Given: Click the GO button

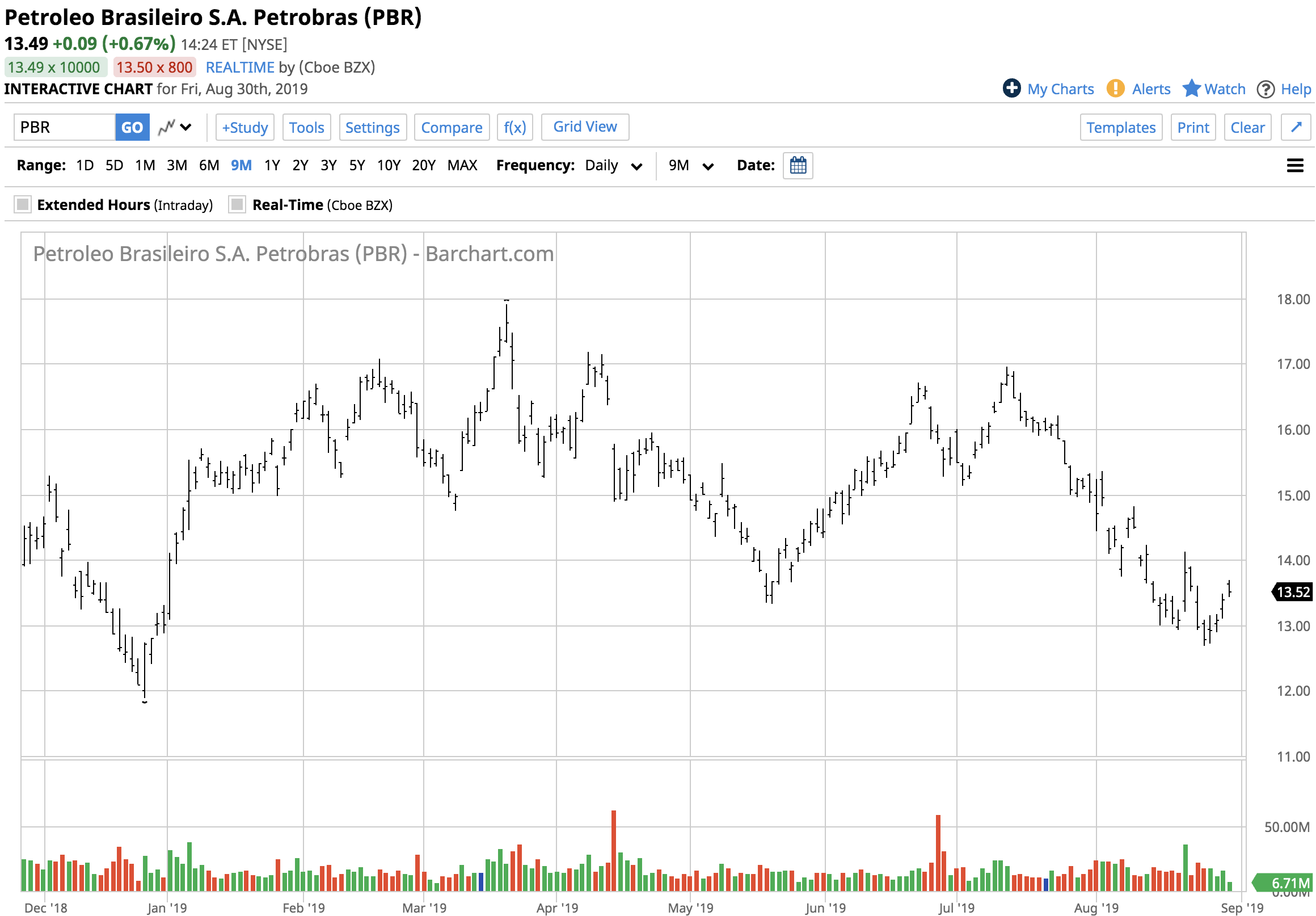Looking at the screenshot, I should coord(132,127).
